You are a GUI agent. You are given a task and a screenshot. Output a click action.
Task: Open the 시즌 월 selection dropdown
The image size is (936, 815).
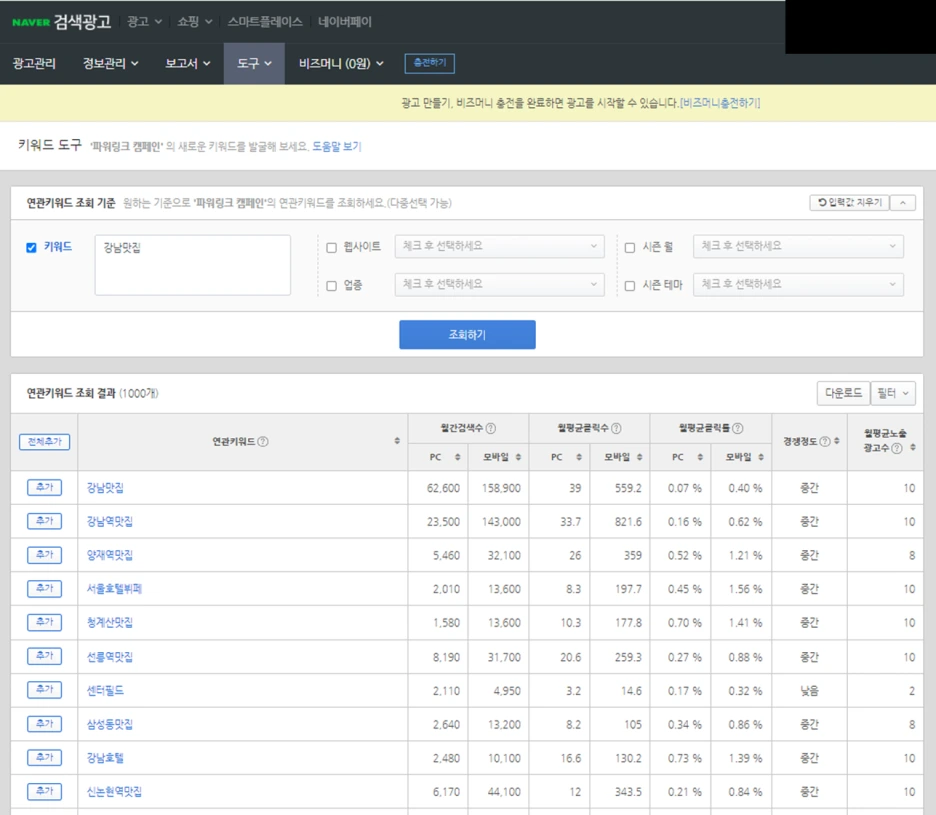point(798,246)
